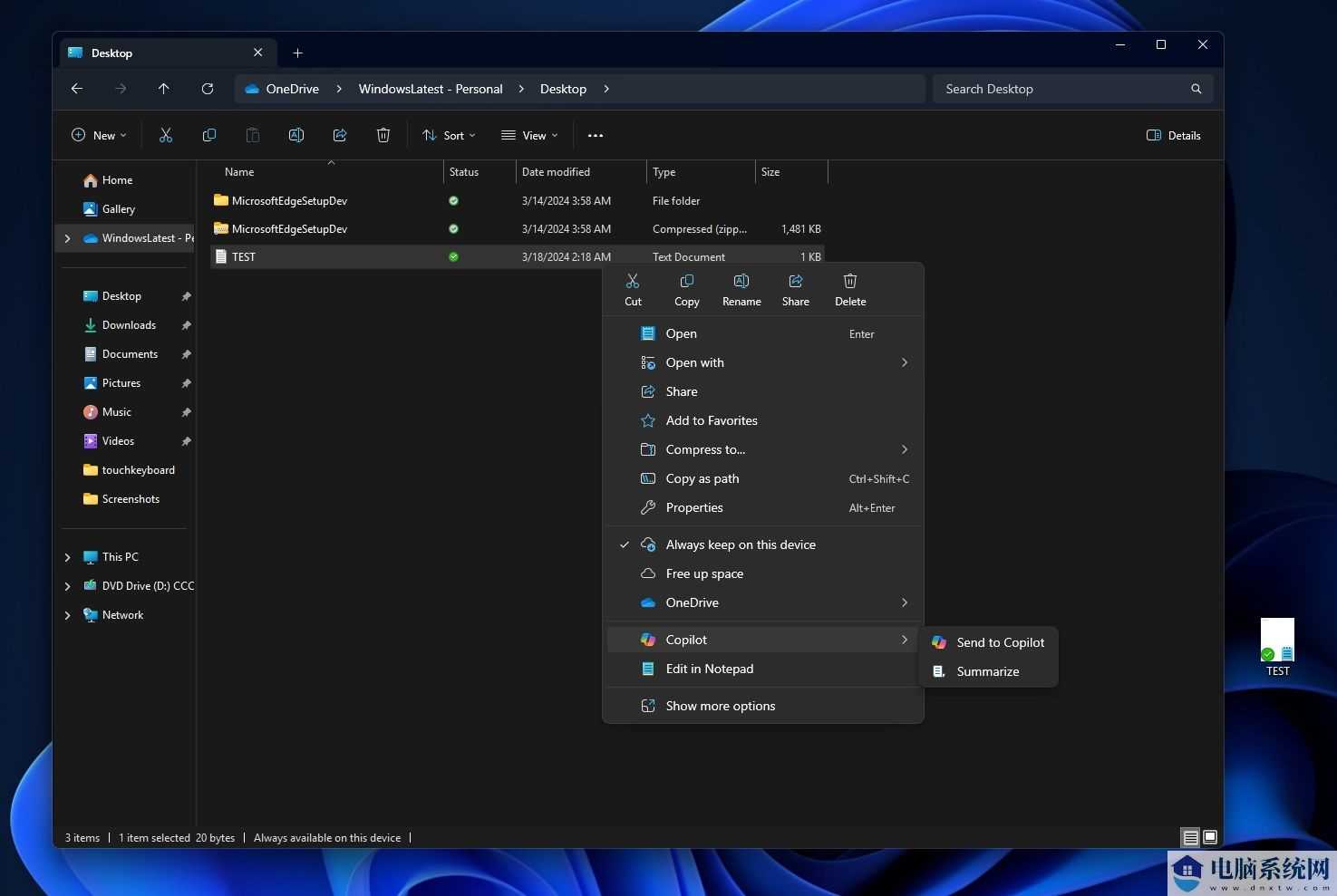Open the Open with submenu
Screen dimensions: 1337x896
763,362
